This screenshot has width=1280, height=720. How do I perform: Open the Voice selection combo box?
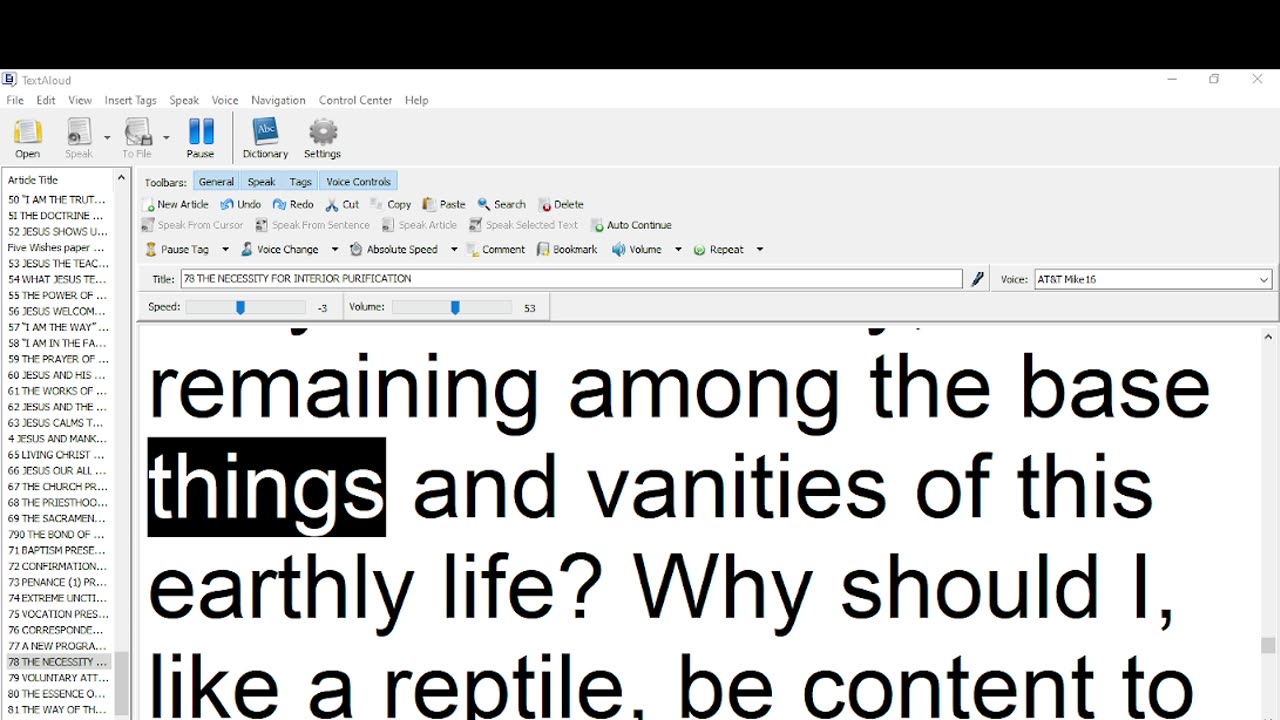[1153, 279]
